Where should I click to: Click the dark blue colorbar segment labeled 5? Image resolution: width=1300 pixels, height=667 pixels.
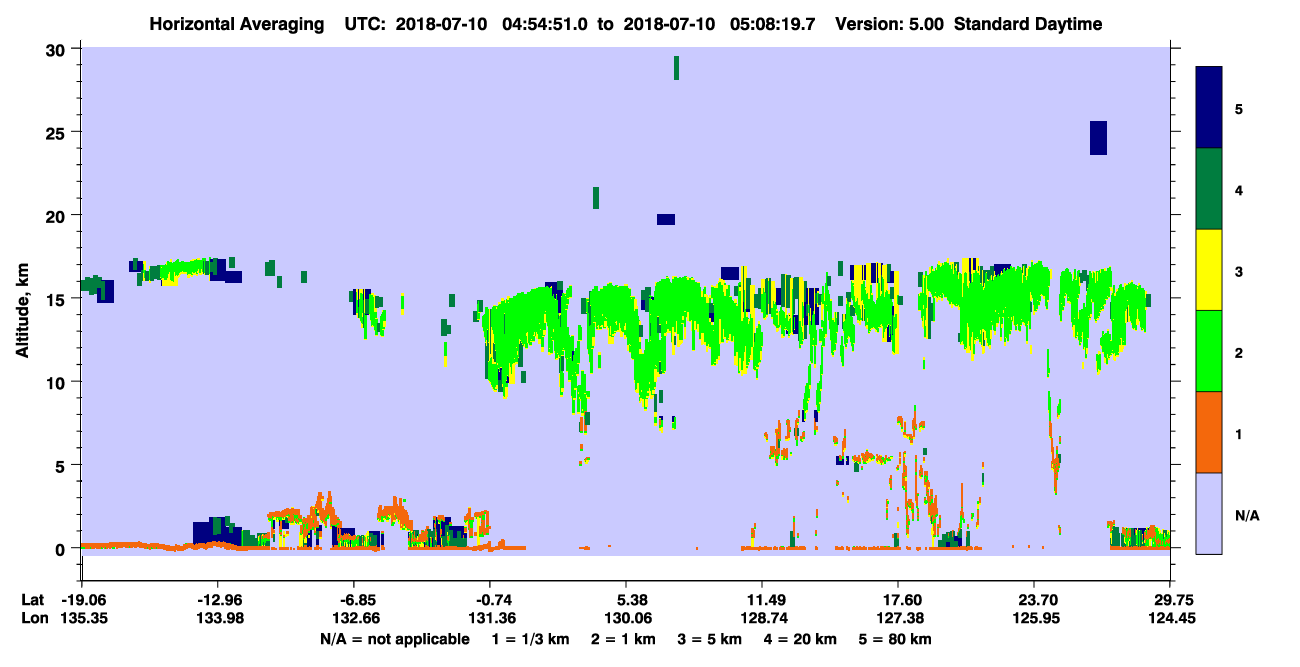coord(1209,108)
